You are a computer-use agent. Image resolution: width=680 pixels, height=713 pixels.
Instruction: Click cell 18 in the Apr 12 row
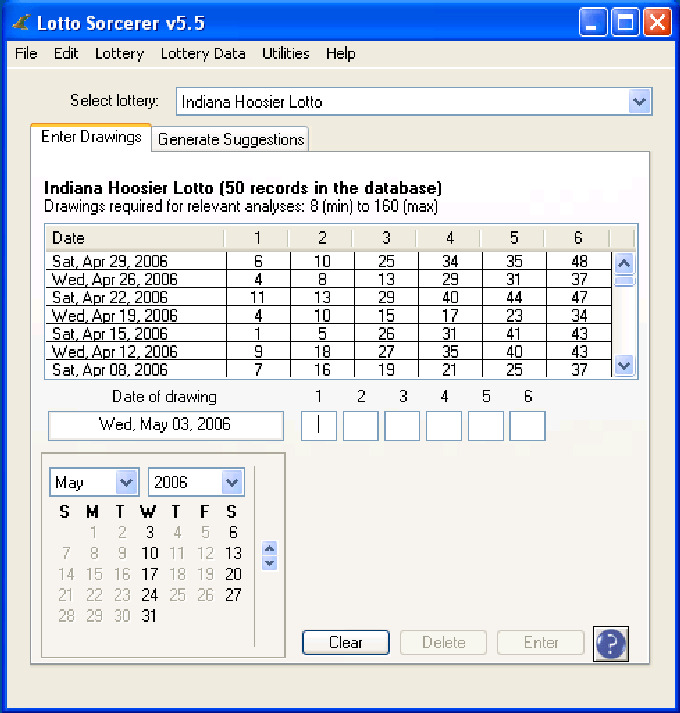click(322, 351)
